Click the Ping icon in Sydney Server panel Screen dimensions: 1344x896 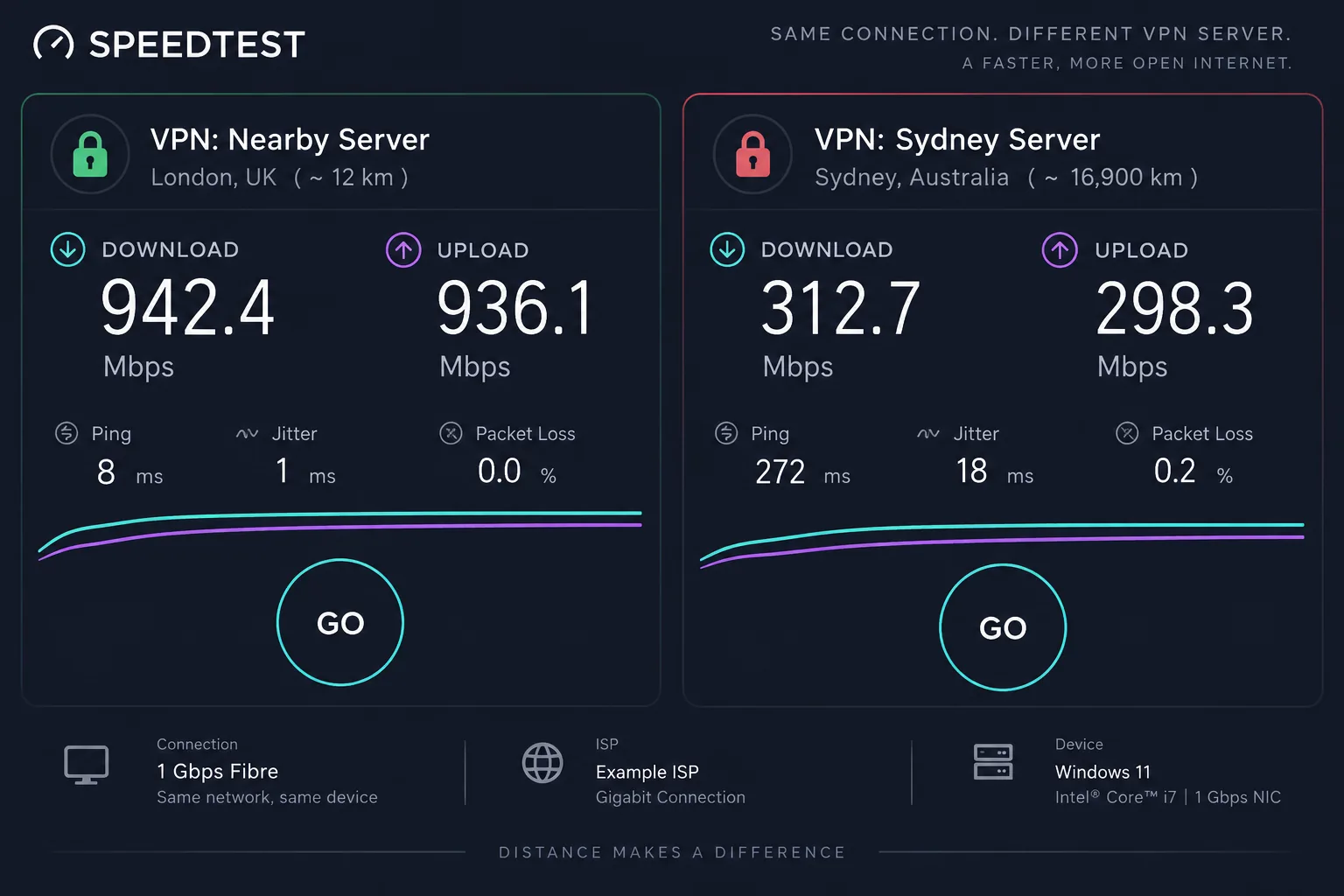(x=726, y=433)
